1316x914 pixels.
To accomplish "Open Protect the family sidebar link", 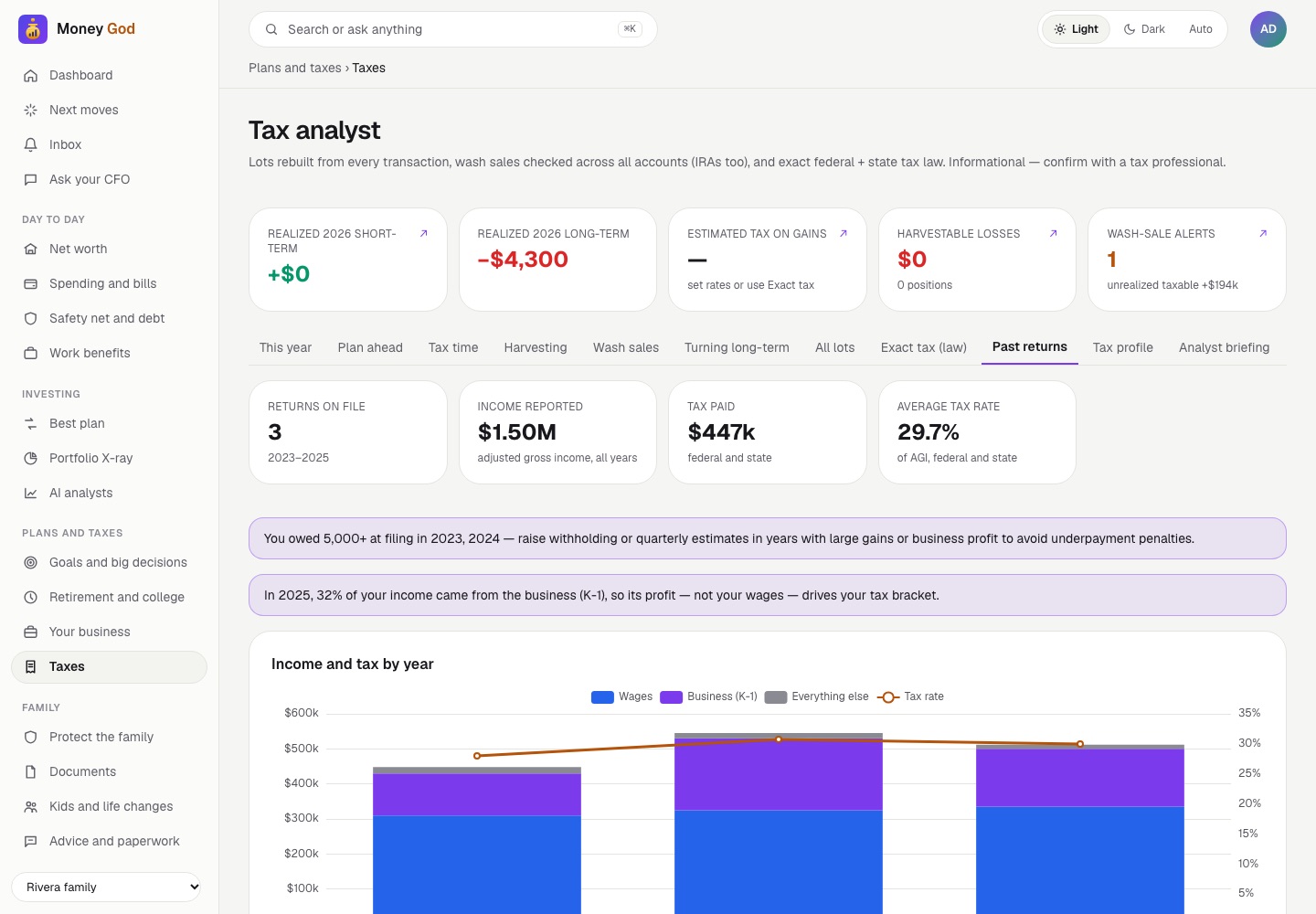I will pos(109,737).
